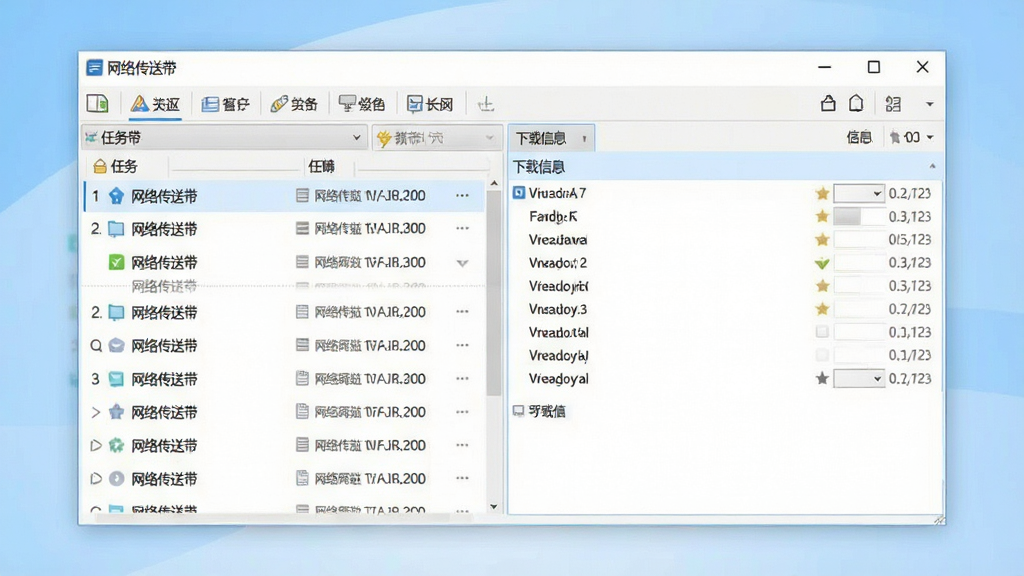
Task: Click the blue house icon in row 1
Action: [116, 196]
